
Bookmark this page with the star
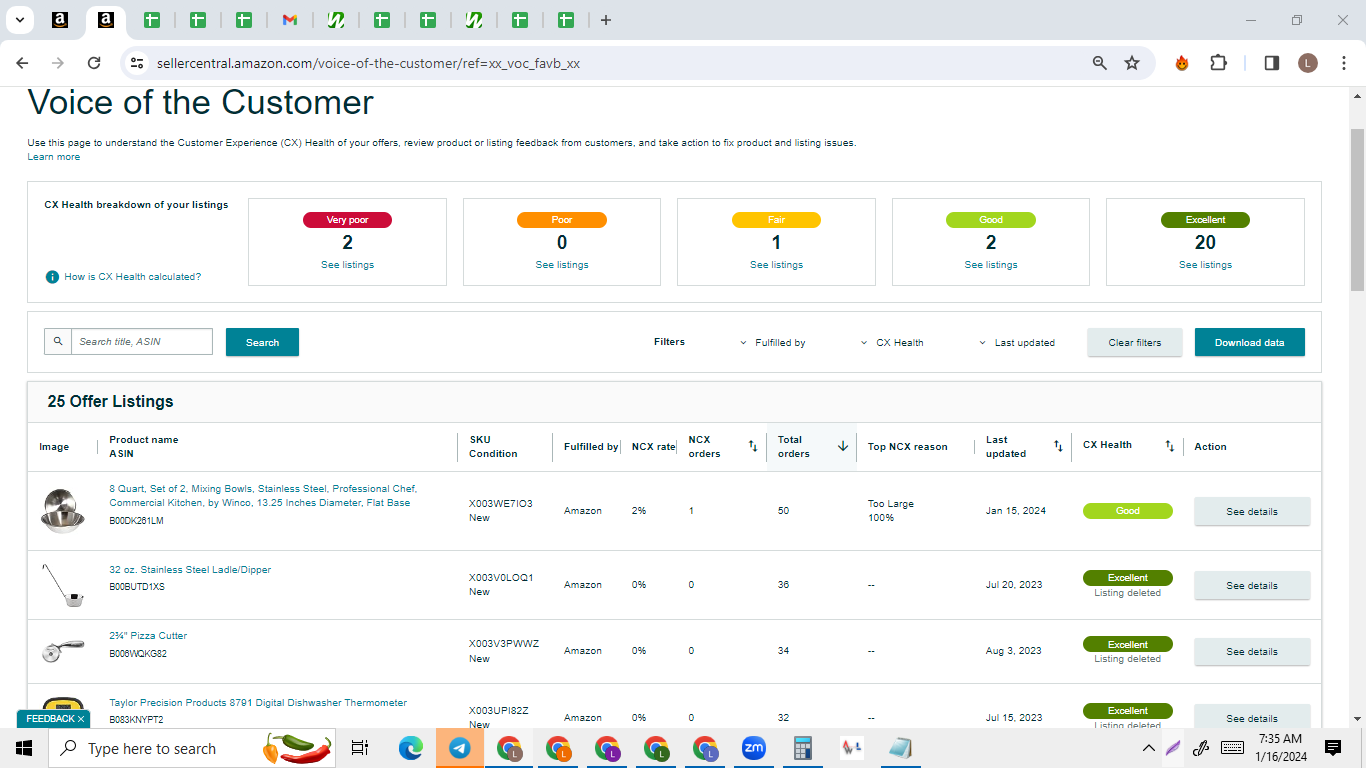tap(1132, 63)
